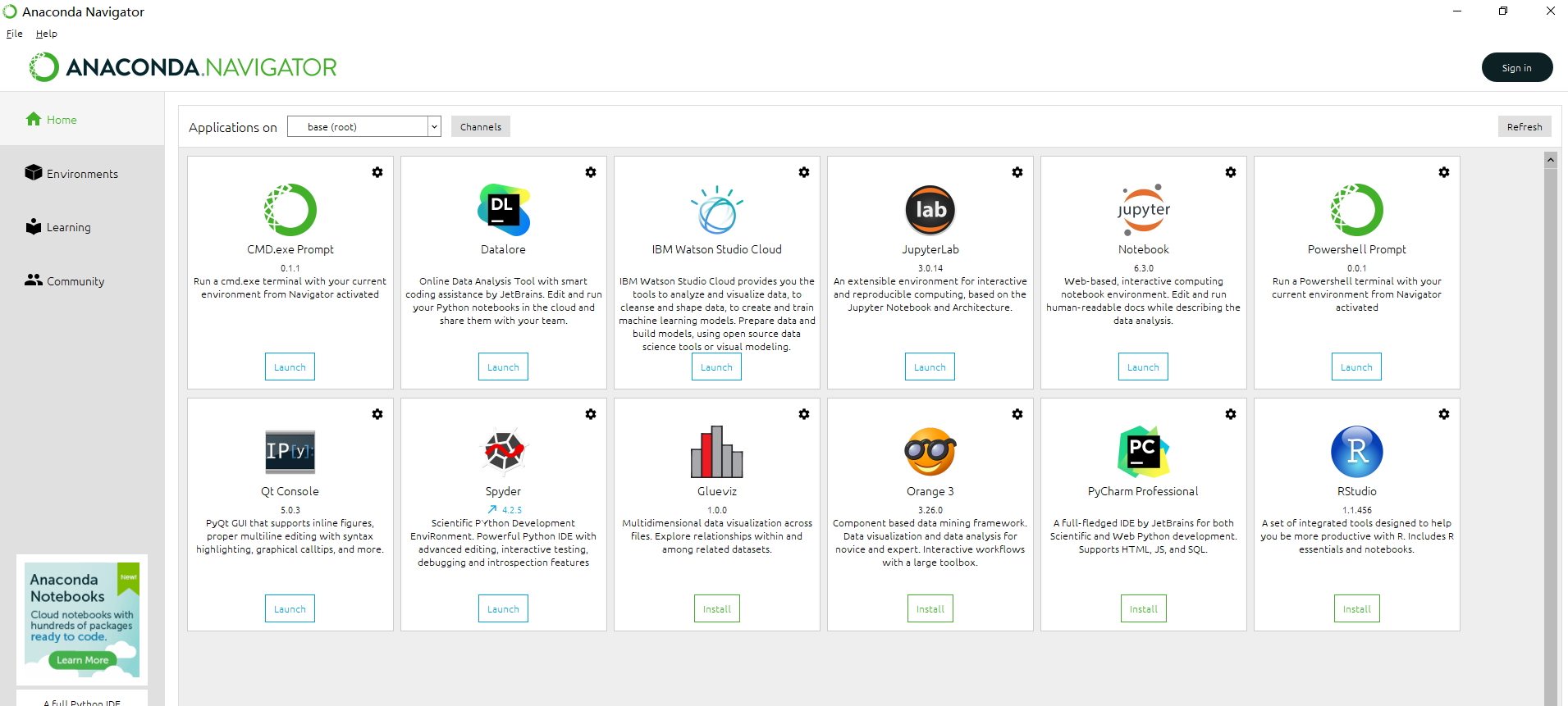The width and height of the screenshot is (1568, 706).
Task: Open settings gear on Spyder card
Action: pyautogui.click(x=591, y=414)
